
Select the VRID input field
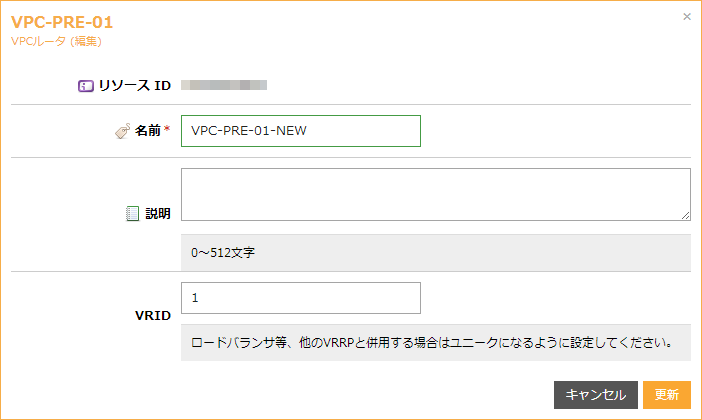point(300,298)
